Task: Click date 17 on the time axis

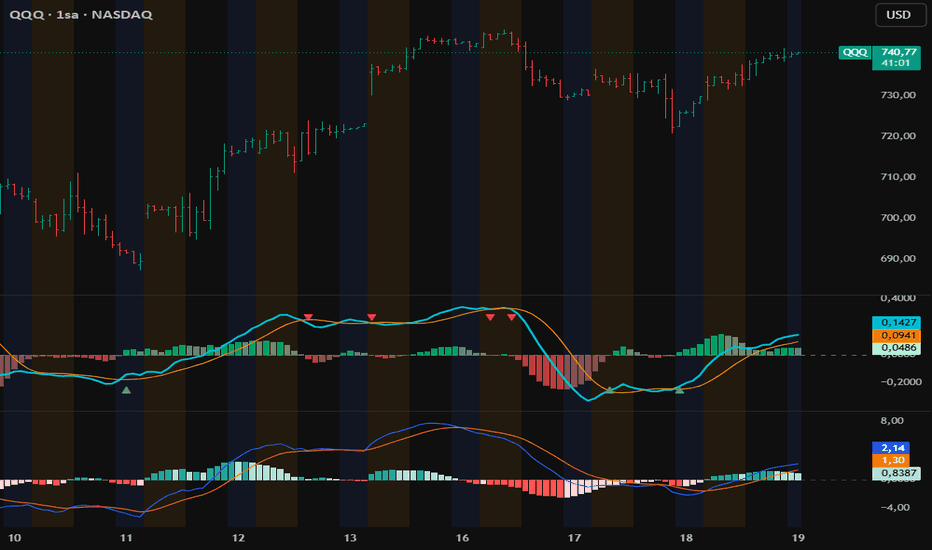Action: [574, 538]
